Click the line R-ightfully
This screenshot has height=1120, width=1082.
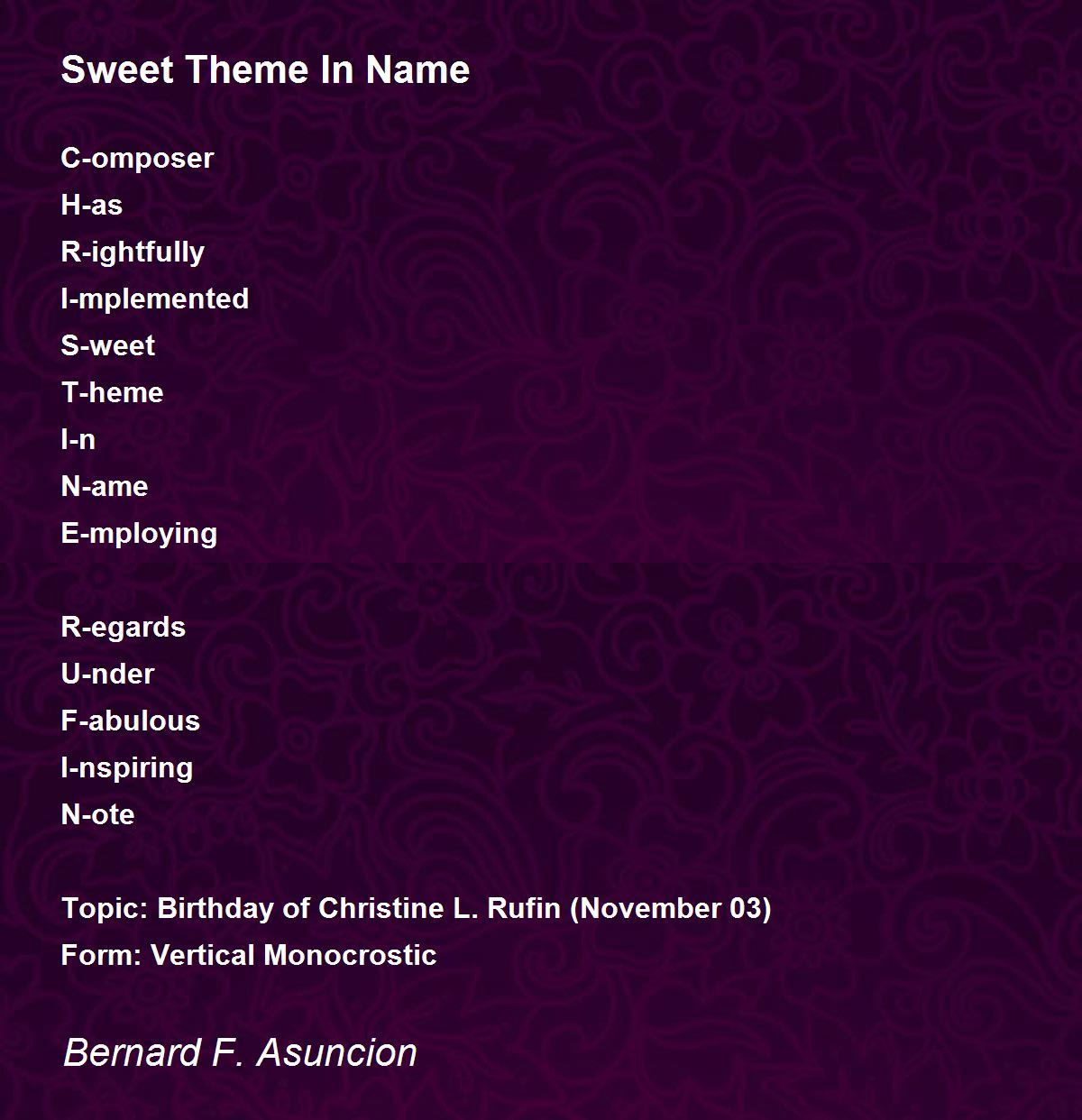(x=133, y=252)
